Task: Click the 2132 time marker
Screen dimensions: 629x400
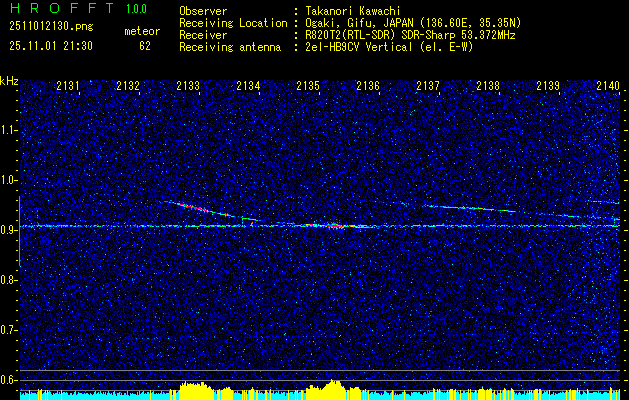Action: 128,85
